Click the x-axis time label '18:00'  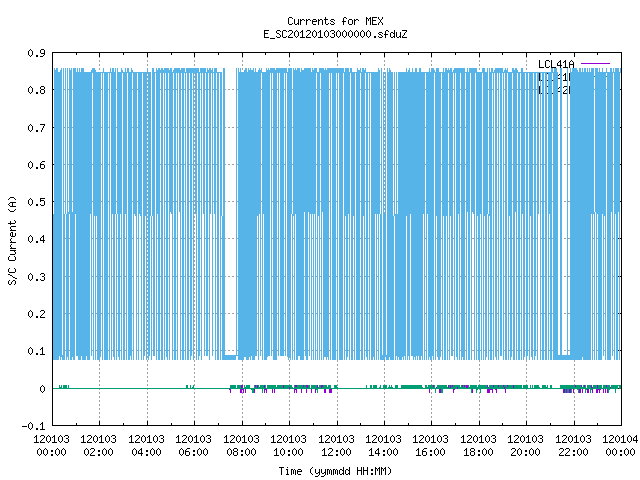(478, 452)
